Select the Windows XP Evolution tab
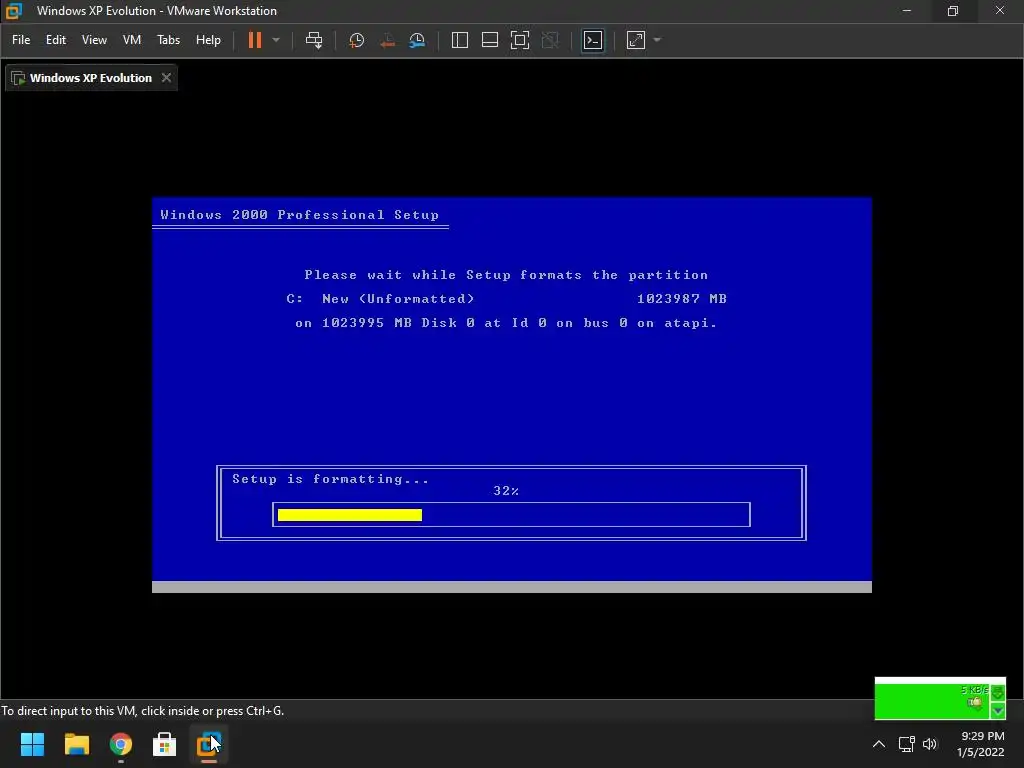Image resolution: width=1024 pixels, height=768 pixels. (x=90, y=78)
